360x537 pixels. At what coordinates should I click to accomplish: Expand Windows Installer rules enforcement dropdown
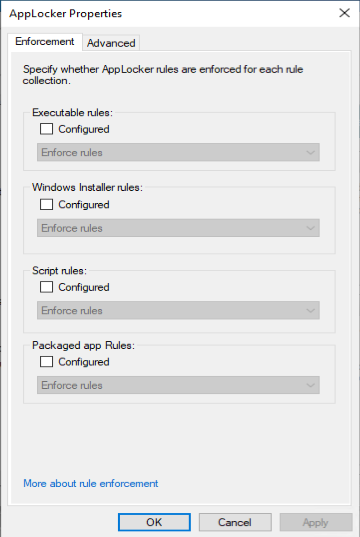(178, 228)
